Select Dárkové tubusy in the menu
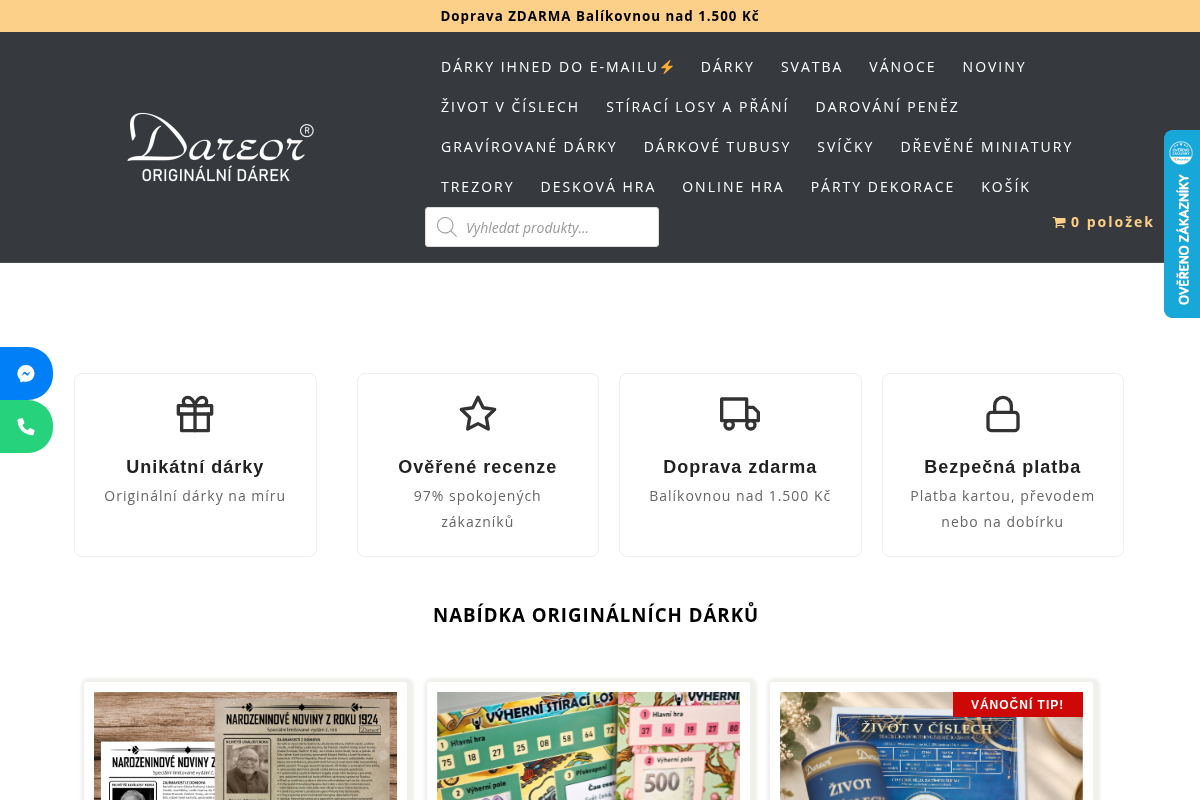Viewport: 1200px width, 800px height. pyautogui.click(x=717, y=147)
